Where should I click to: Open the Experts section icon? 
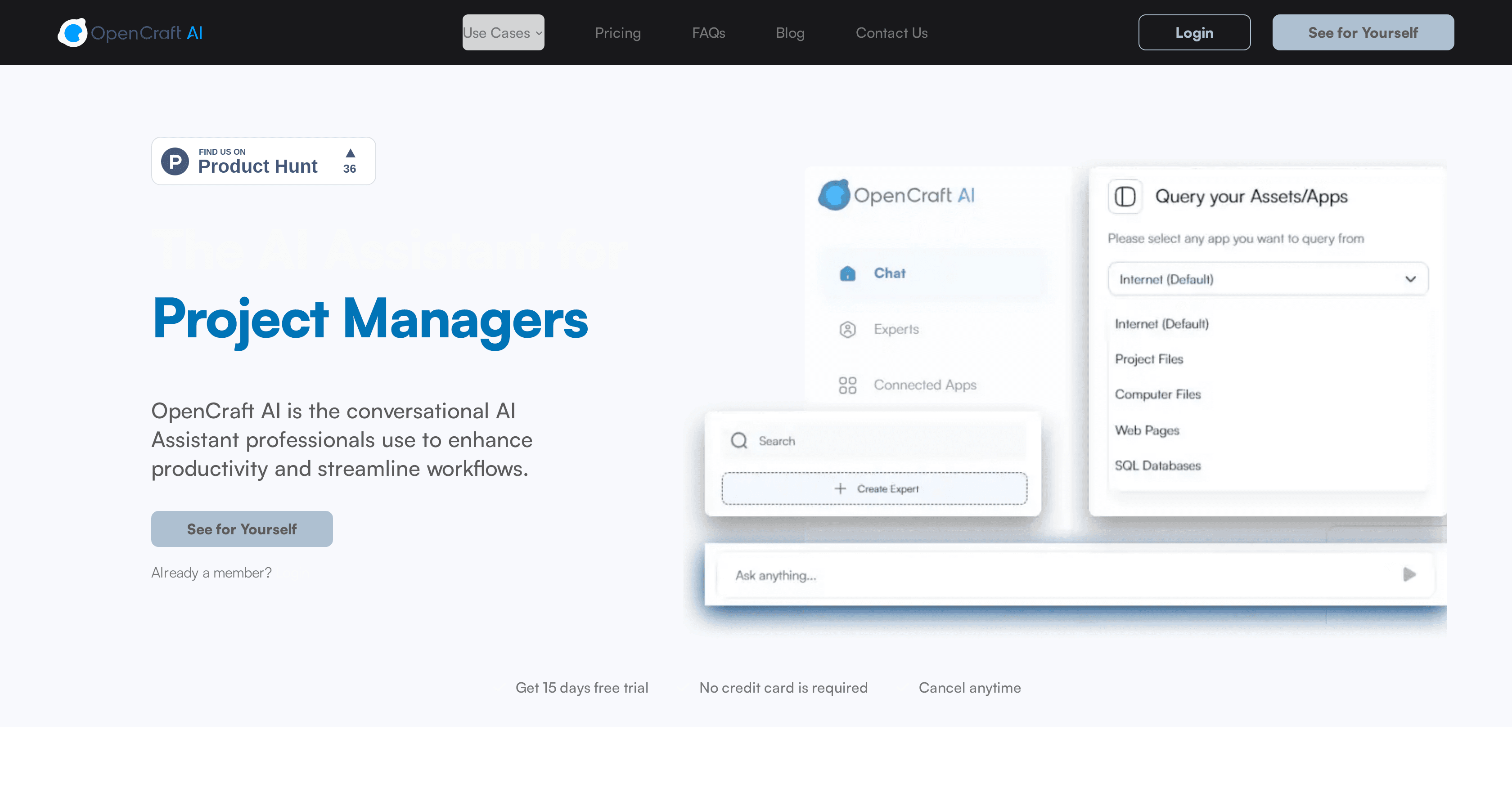(x=847, y=329)
